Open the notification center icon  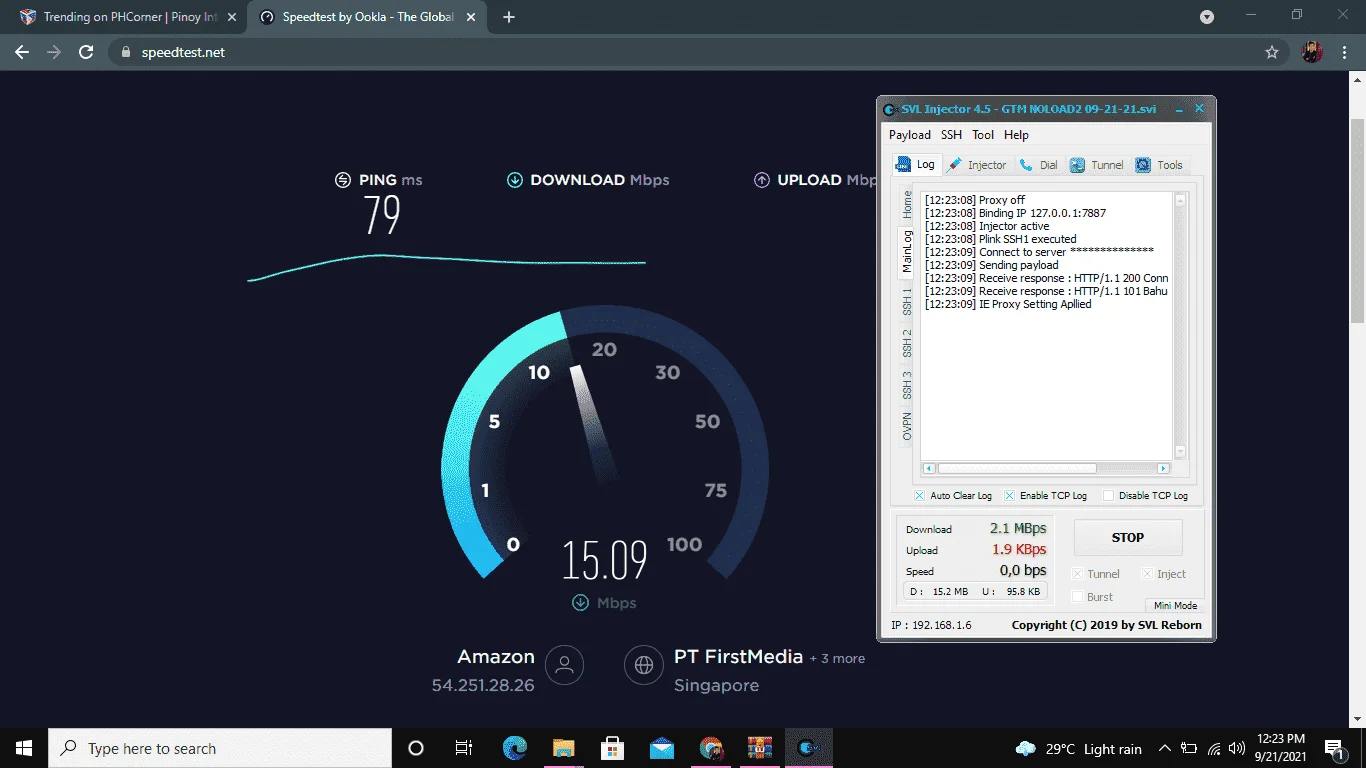(x=1333, y=748)
